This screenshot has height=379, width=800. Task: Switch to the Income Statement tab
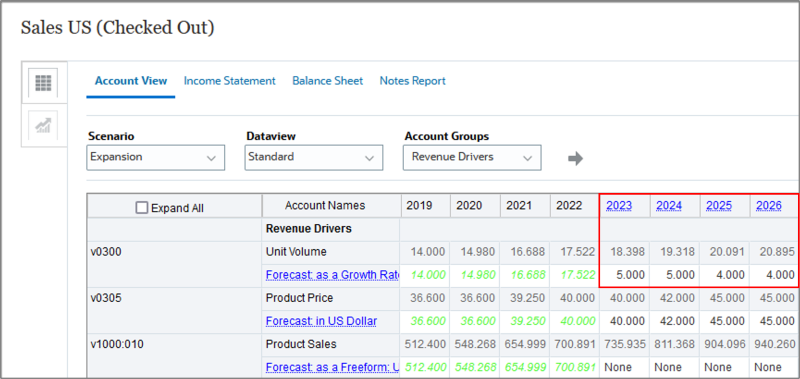point(230,81)
